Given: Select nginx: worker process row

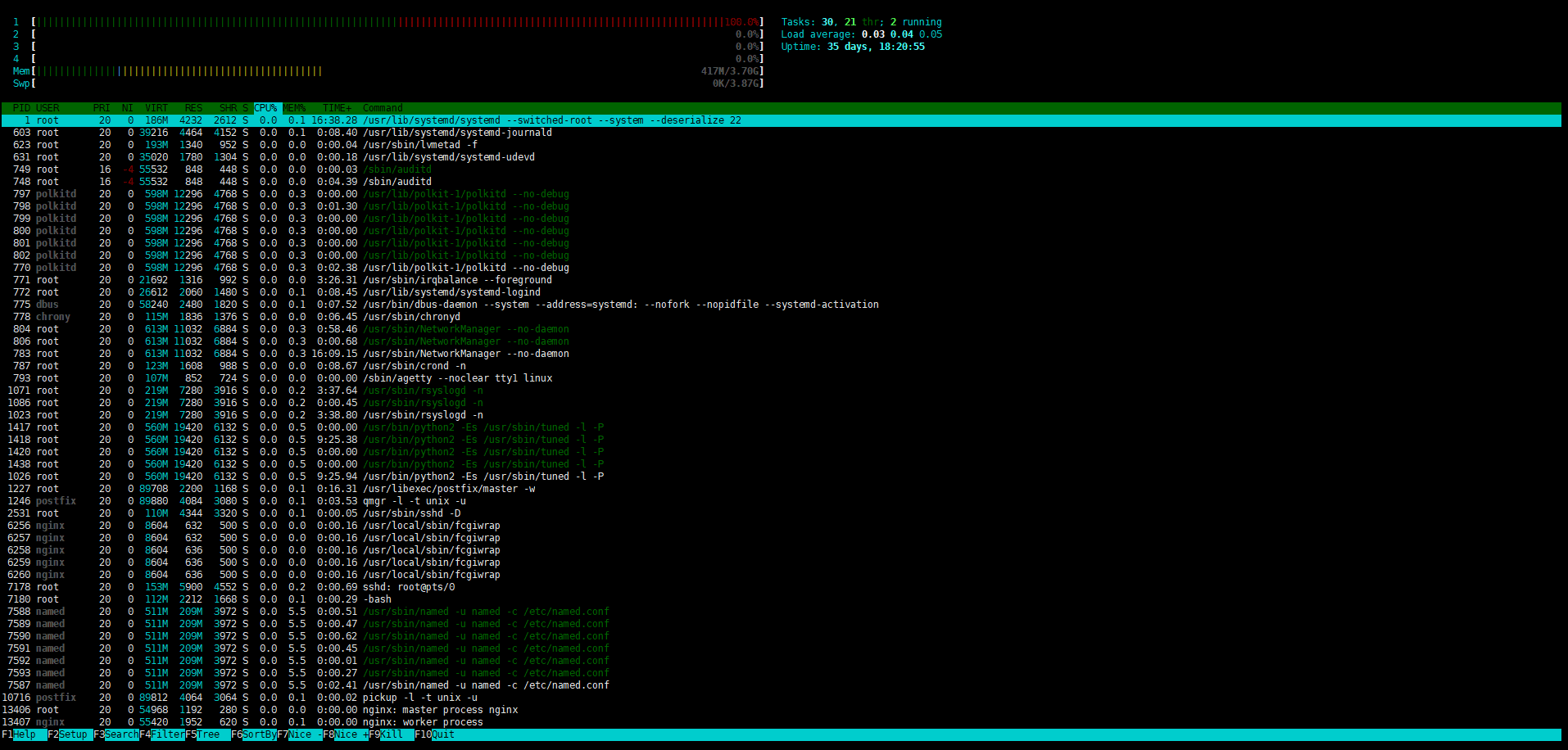Looking at the screenshot, I should 782,722.
